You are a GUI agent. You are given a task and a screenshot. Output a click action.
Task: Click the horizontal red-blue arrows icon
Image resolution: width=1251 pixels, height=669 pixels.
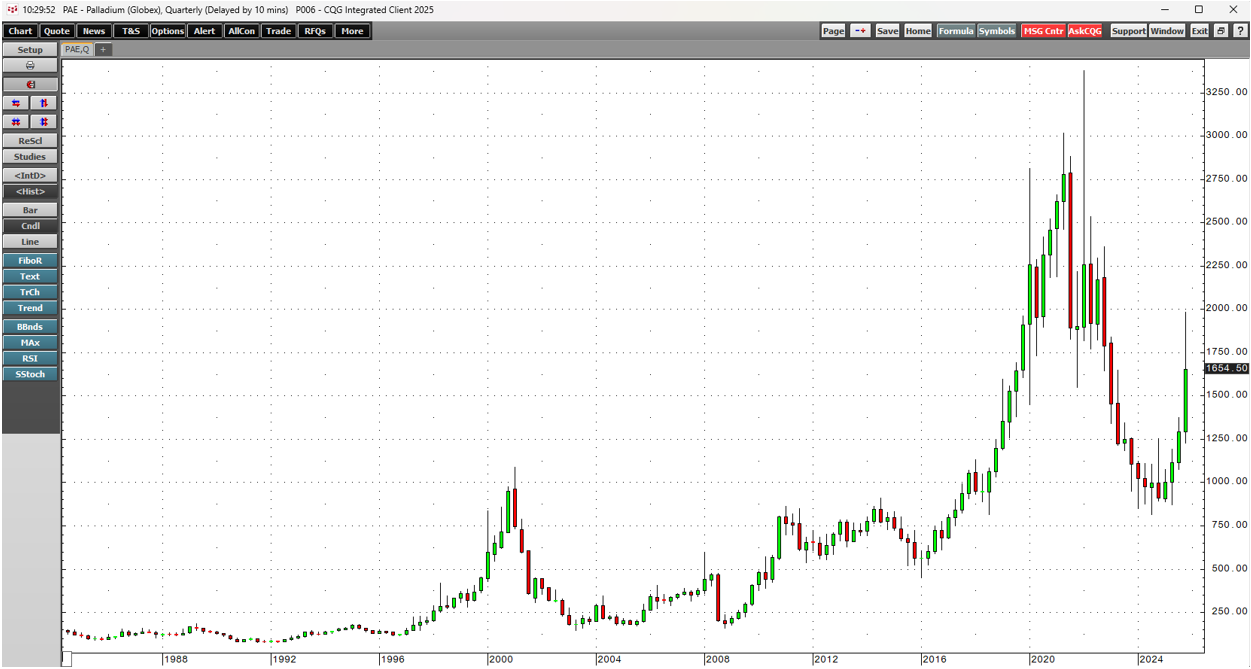tap(16, 103)
